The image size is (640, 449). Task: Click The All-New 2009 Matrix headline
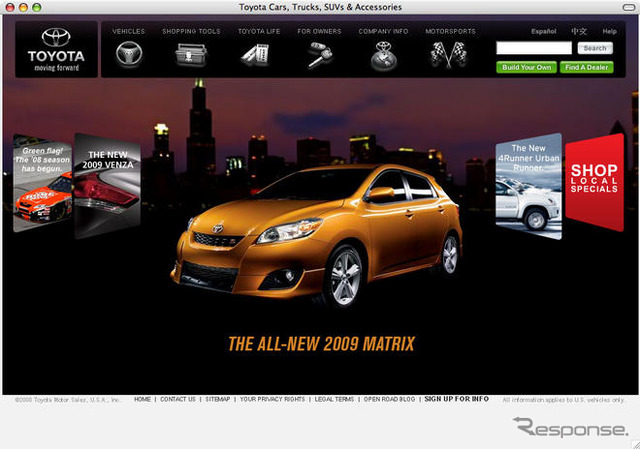coord(322,344)
